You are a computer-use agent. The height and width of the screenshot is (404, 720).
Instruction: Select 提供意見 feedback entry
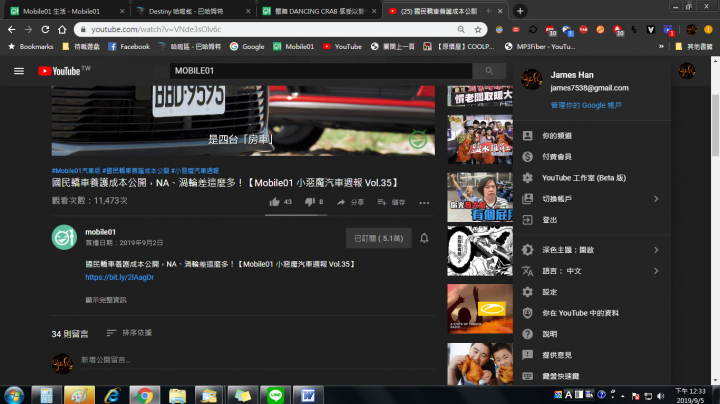click(x=591, y=355)
